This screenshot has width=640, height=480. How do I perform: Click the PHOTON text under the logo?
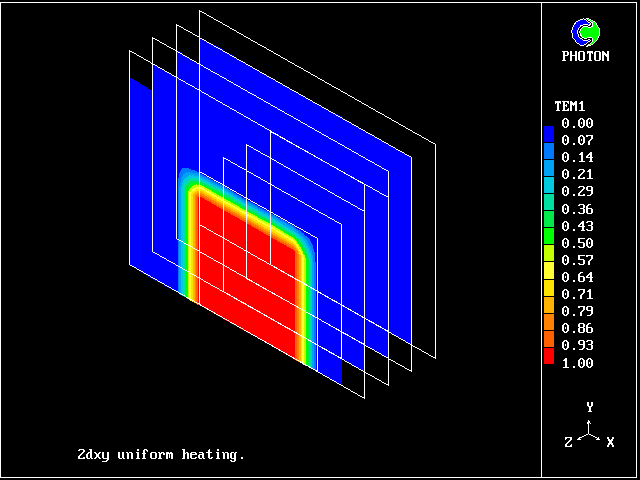pyautogui.click(x=585, y=57)
